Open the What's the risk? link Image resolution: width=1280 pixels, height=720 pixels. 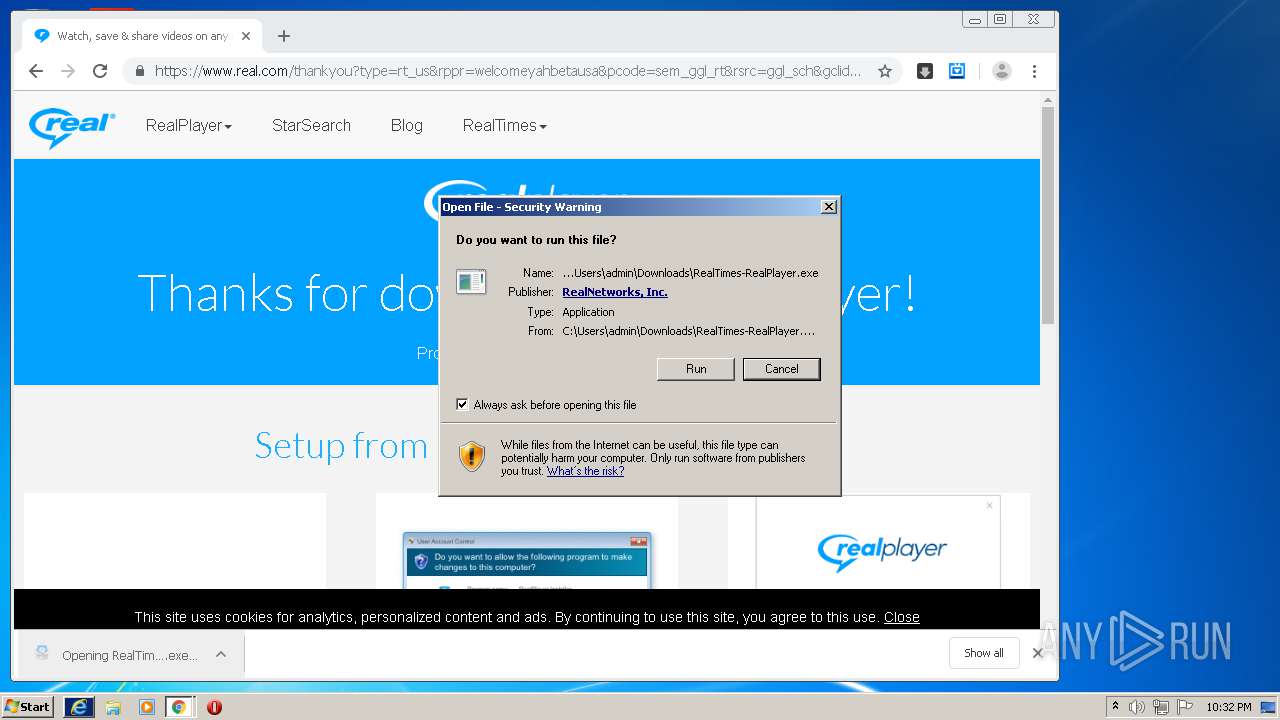coord(585,471)
